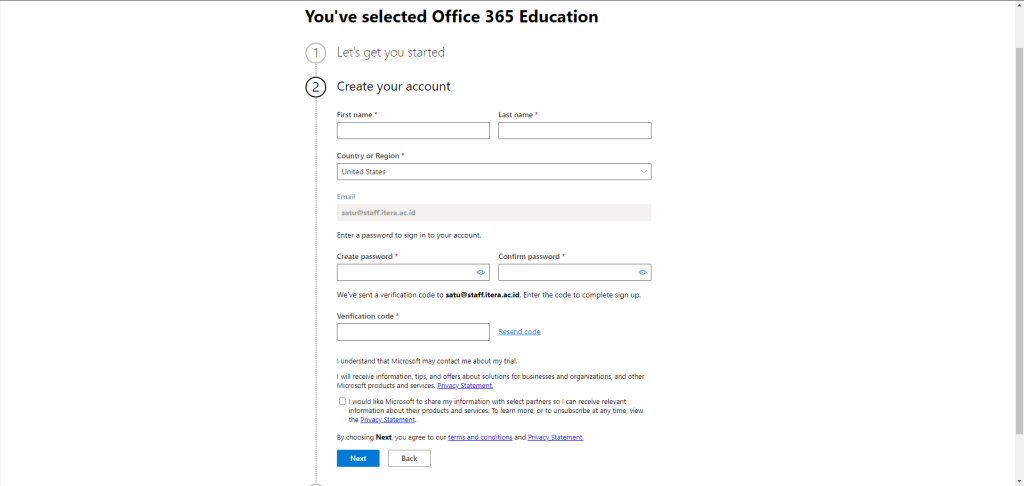The width and height of the screenshot is (1024, 486).
Task: Click the step 1 circle icon
Action: 316,53
